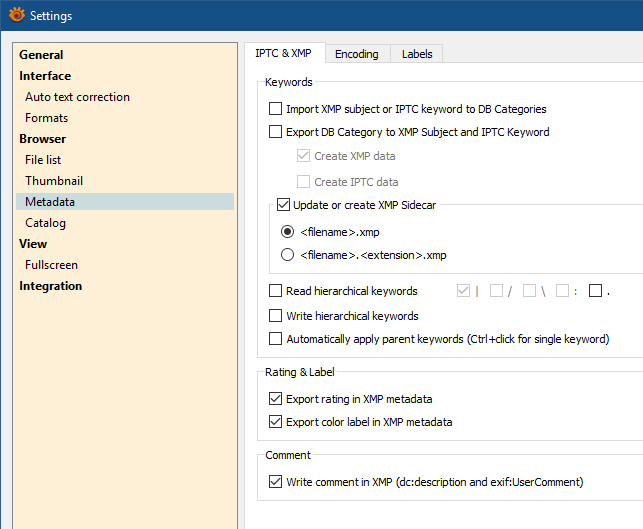This screenshot has width=643, height=529.
Task: Switch to the Encoding tab
Action: (x=356, y=54)
